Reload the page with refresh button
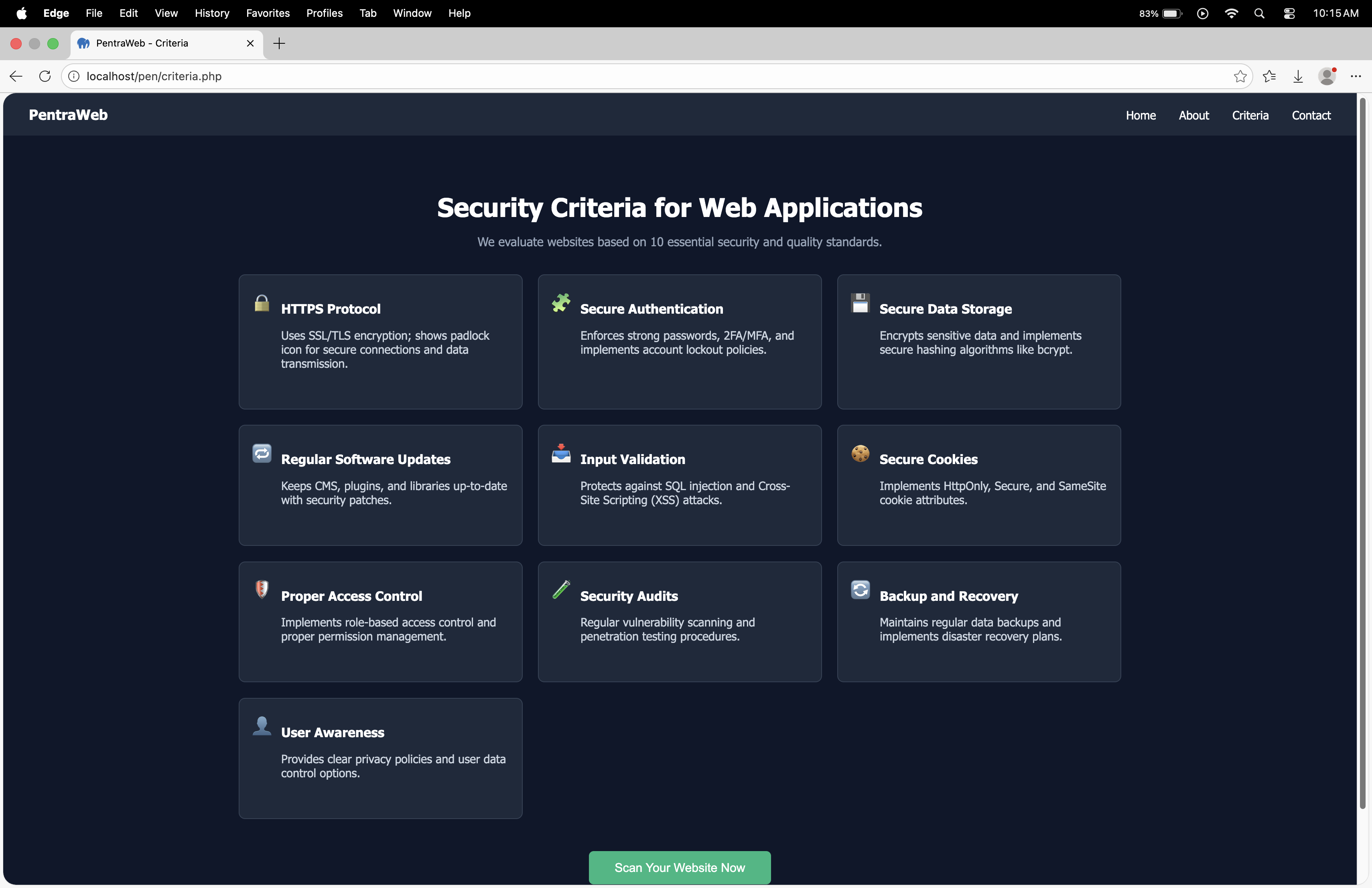The image size is (1372, 888). (45, 76)
